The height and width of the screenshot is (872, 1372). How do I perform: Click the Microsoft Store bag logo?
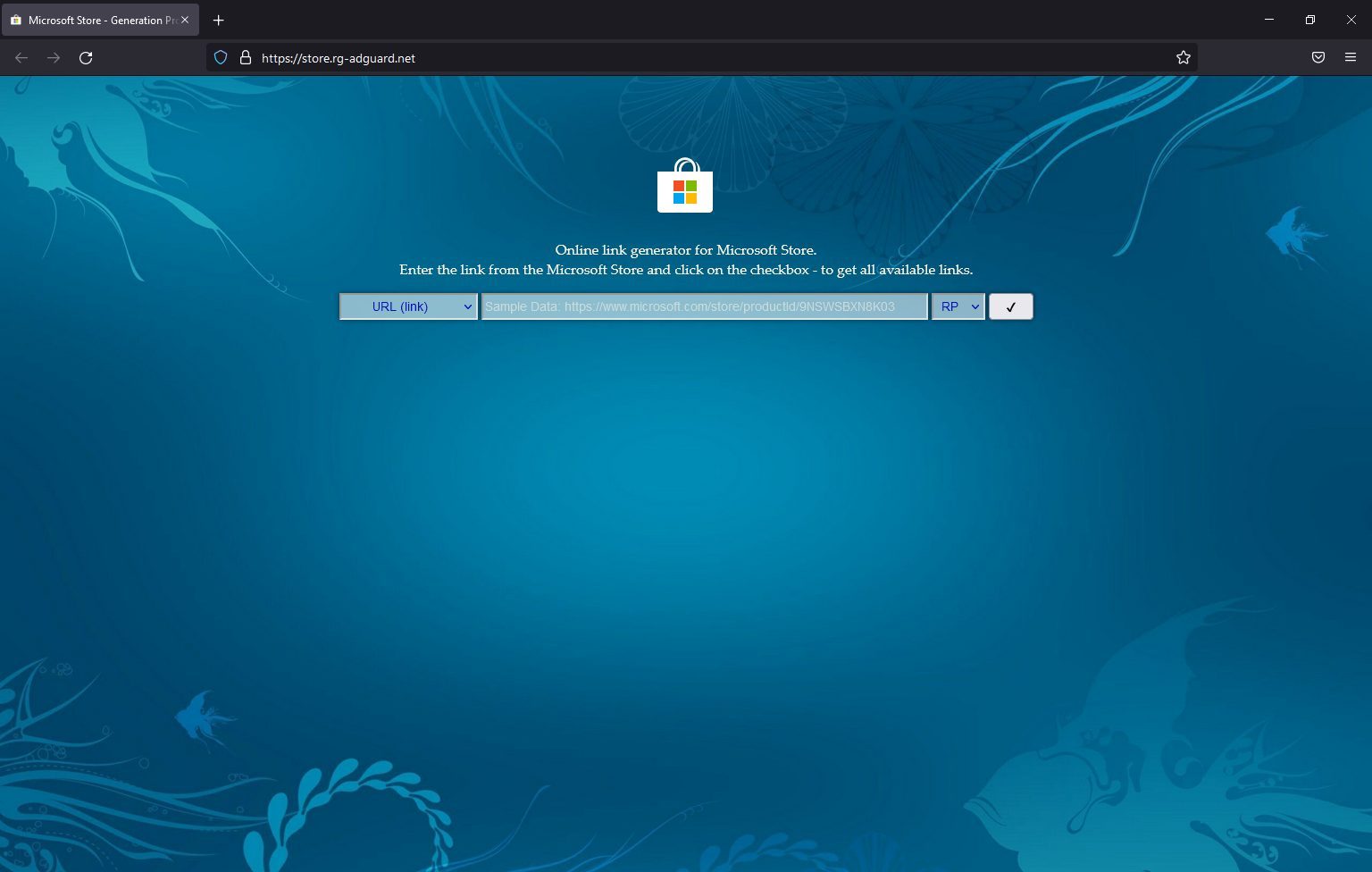[685, 186]
